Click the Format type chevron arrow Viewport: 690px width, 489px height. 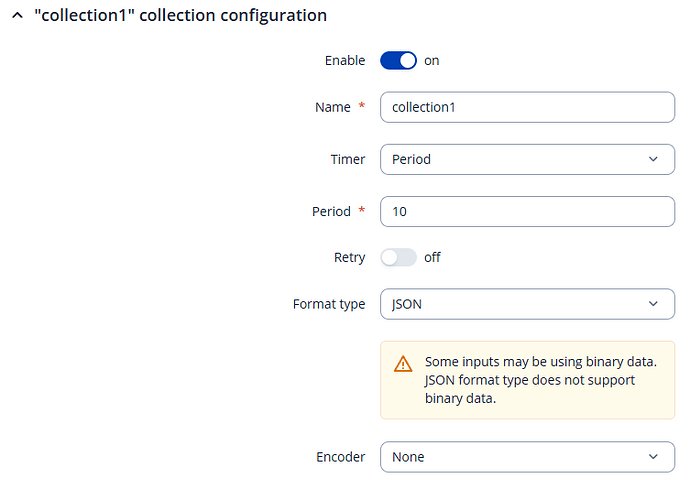click(654, 304)
